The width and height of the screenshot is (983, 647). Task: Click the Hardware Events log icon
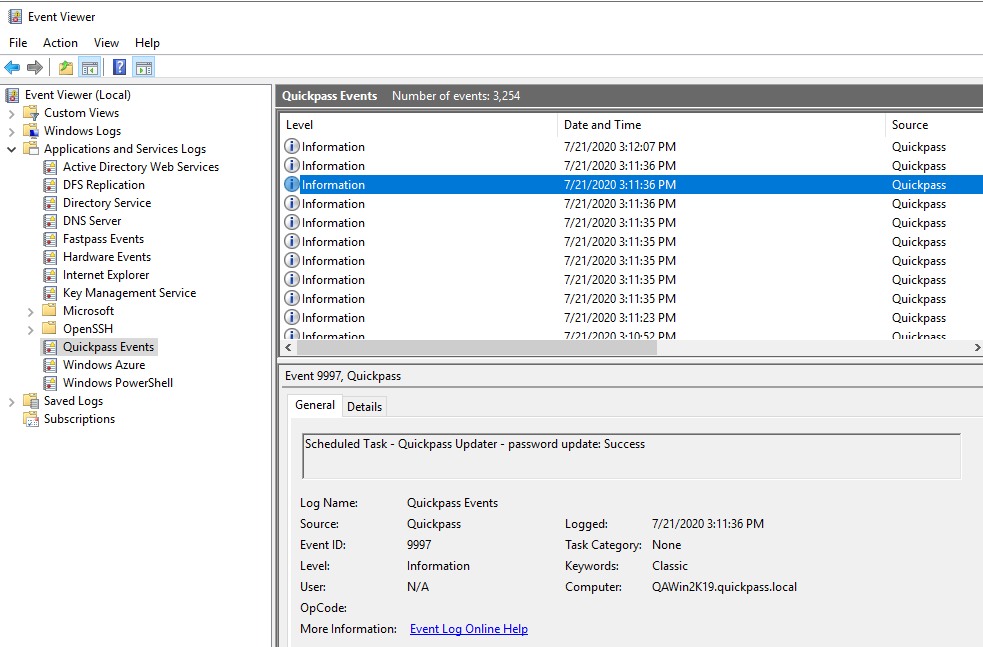tap(50, 257)
